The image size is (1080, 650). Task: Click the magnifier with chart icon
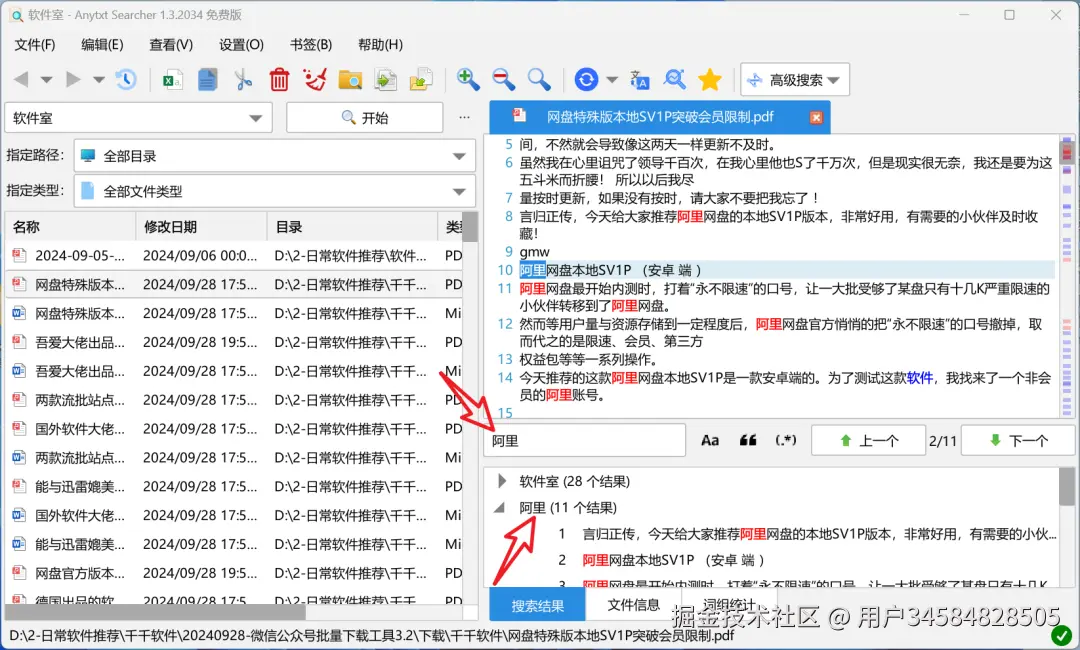coord(674,80)
